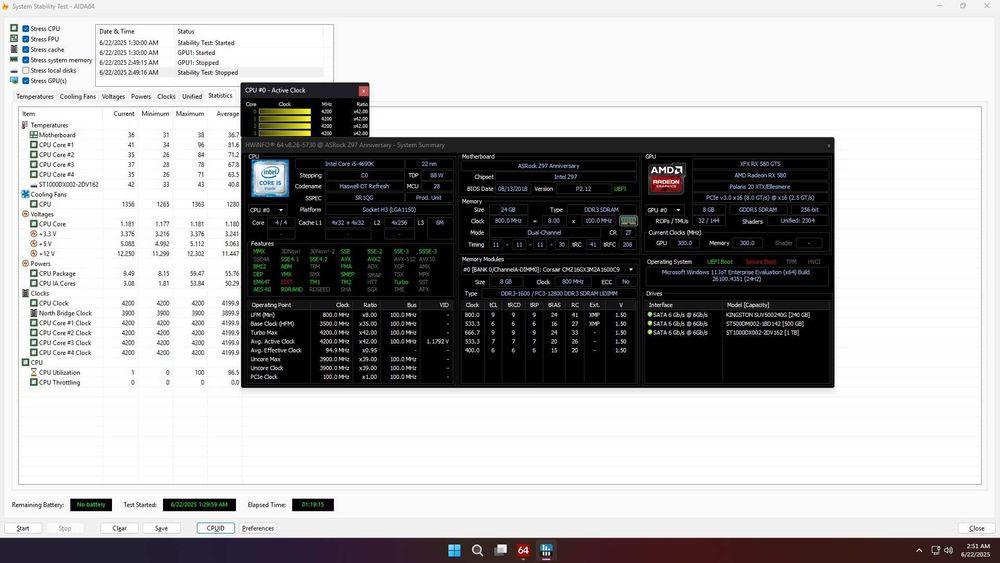The height and width of the screenshot is (563, 1000).
Task: Switch to AIDA64 via taskbar icon
Action: 524,550
